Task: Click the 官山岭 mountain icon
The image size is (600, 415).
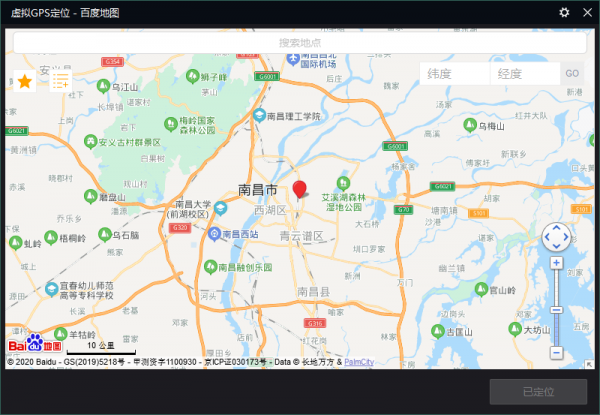Action: tap(481, 289)
